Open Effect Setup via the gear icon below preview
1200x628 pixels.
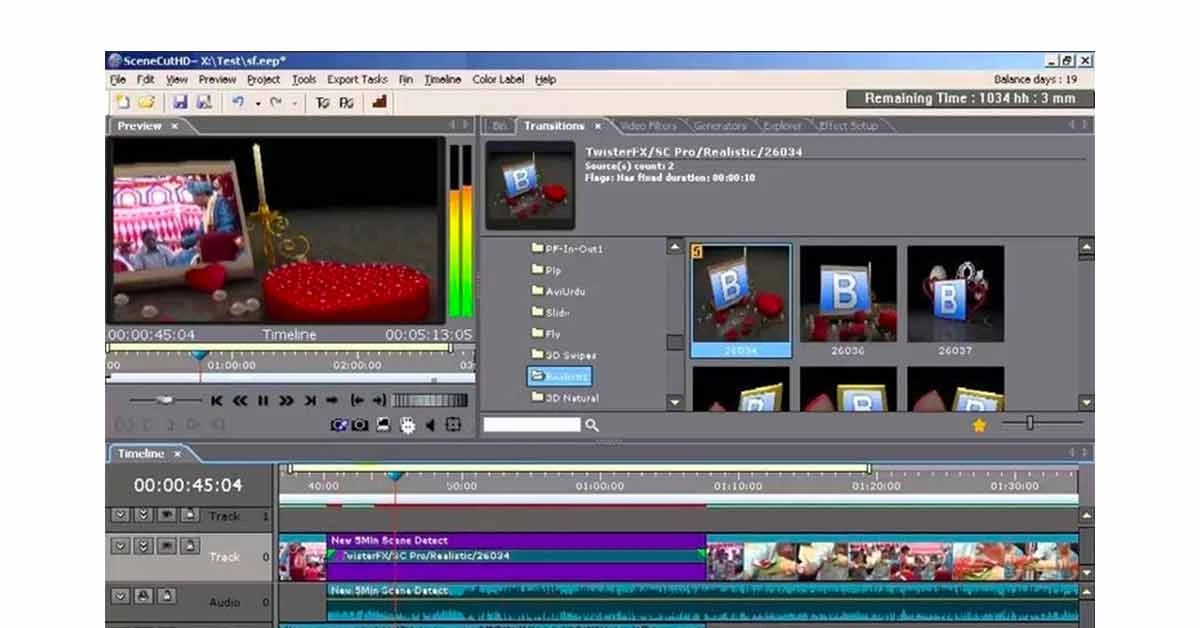click(407, 426)
